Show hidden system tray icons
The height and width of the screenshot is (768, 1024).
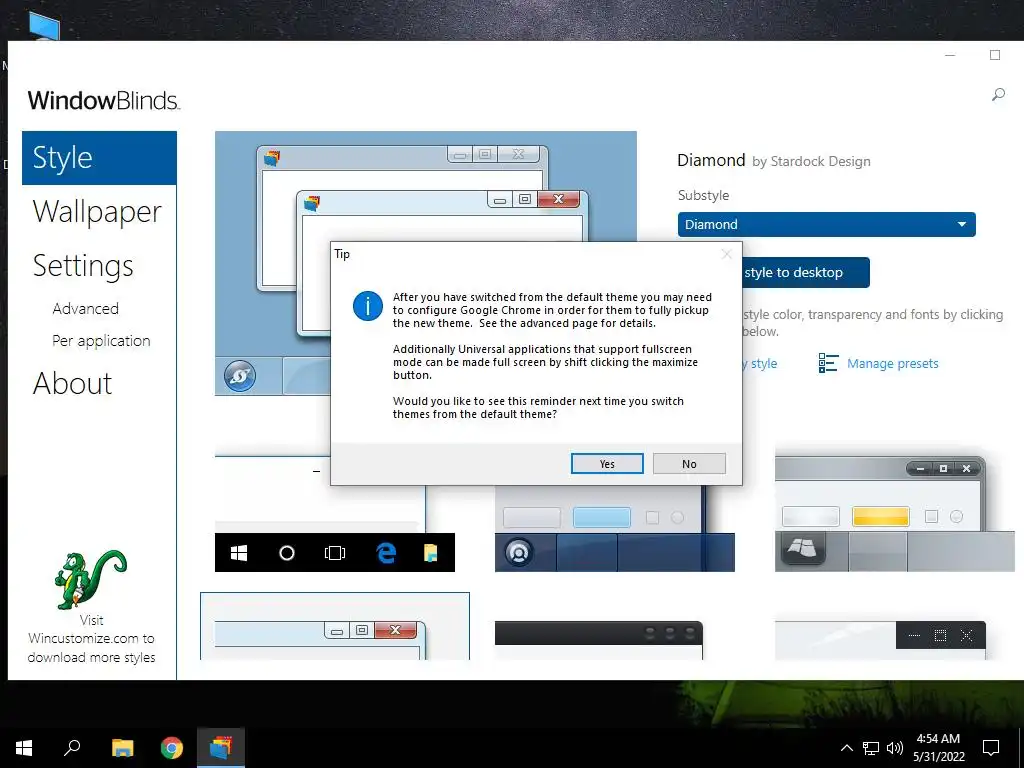(846, 748)
